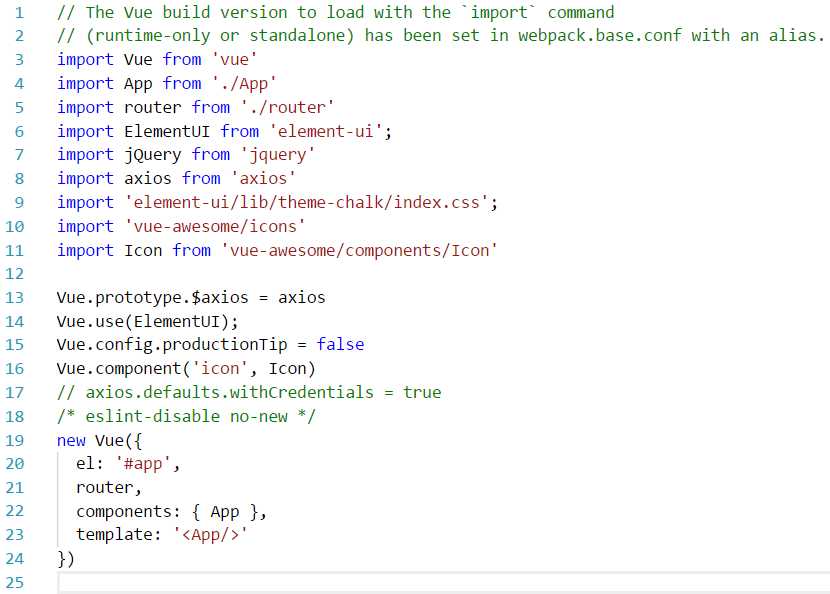Viewport: 830px width, 594px height.
Task: Click 'router,' on line 21
Action: tap(109, 488)
